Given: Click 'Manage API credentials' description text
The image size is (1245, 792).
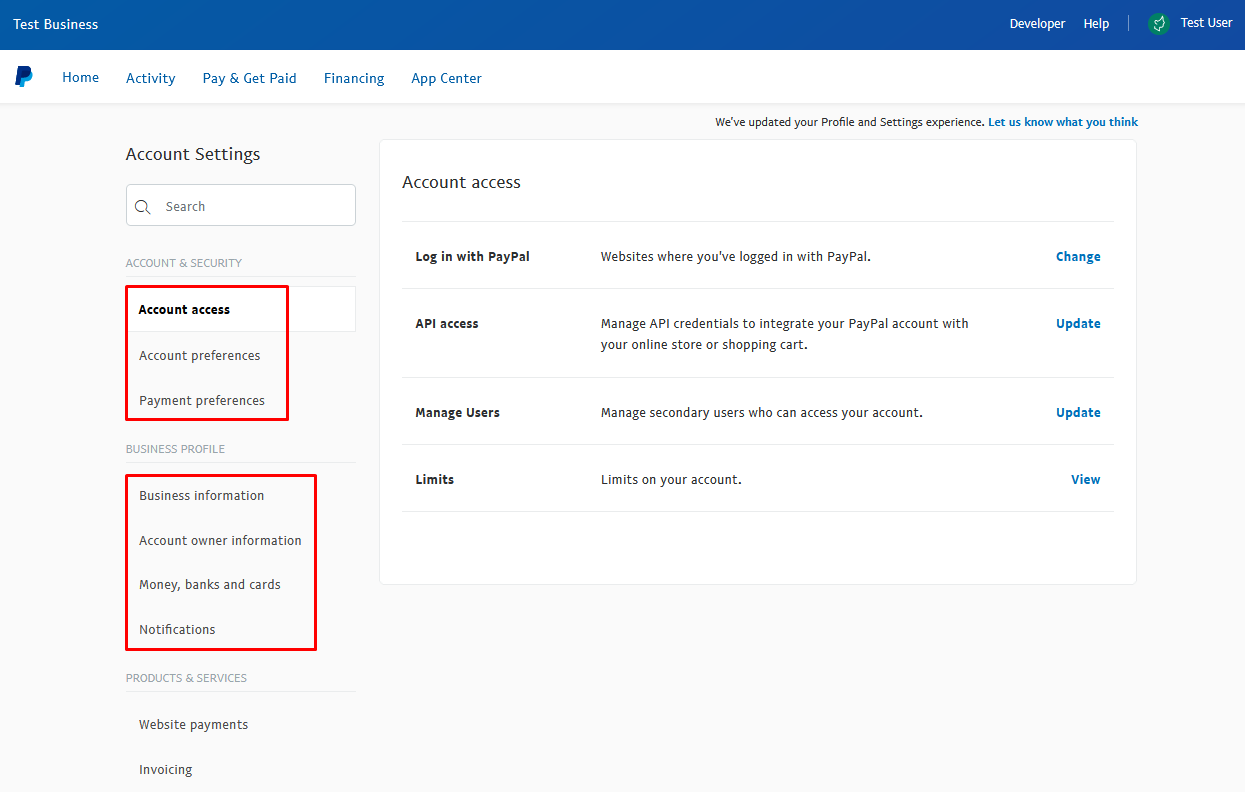Looking at the screenshot, I should tap(785, 334).
